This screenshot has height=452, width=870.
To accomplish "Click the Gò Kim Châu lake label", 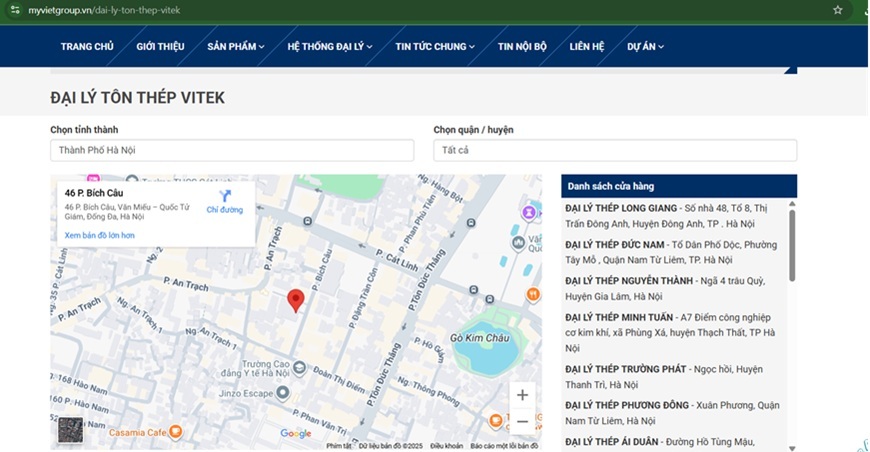I will (x=479, y=338).
